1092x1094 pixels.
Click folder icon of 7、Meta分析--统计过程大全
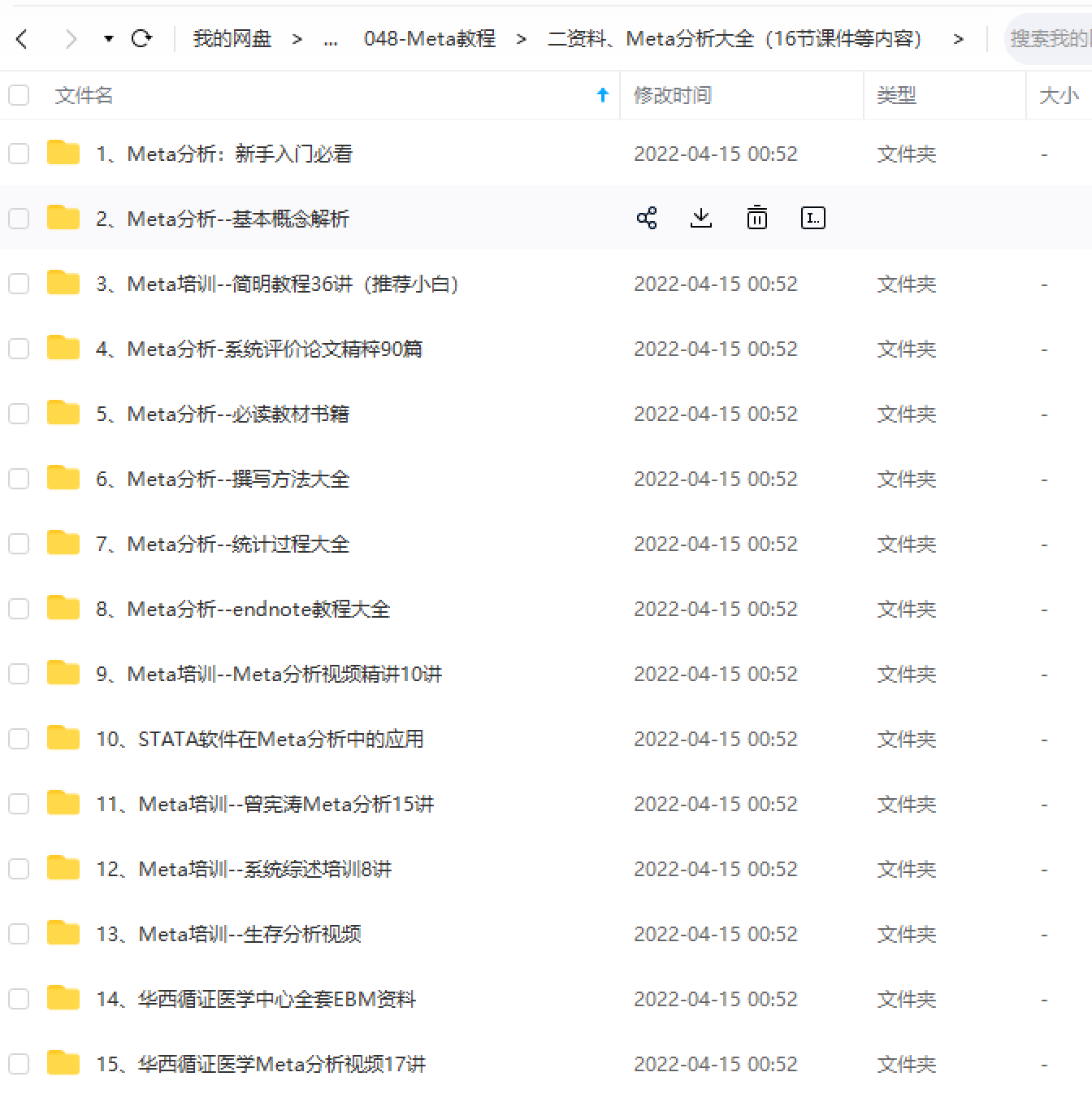63,543
